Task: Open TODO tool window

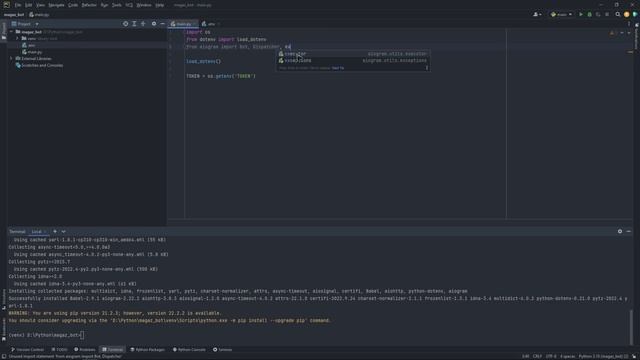Action: coord(60,350)
